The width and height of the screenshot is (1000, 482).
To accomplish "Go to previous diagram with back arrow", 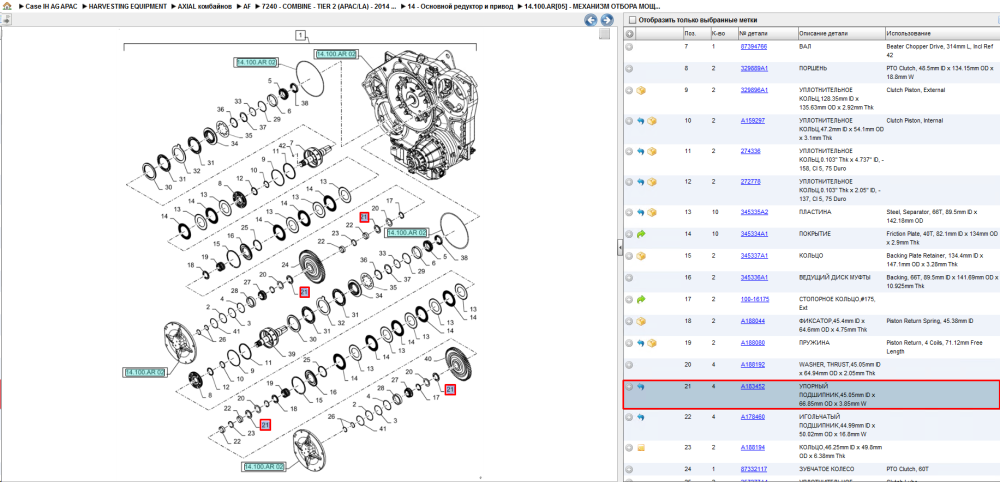I will pyautogui.click(x=591, y=20).
